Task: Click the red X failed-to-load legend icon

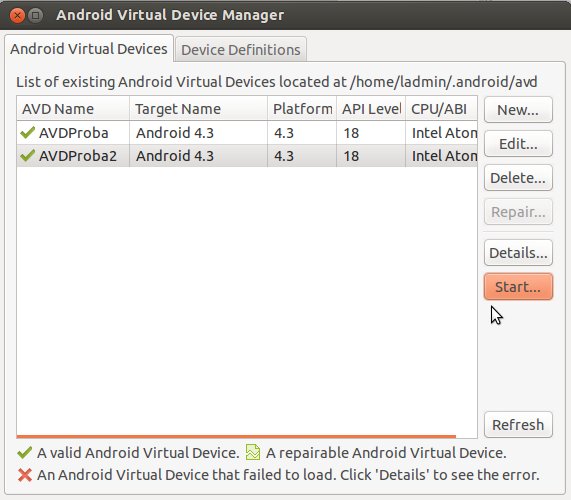Action: click(x=24, y=475)
